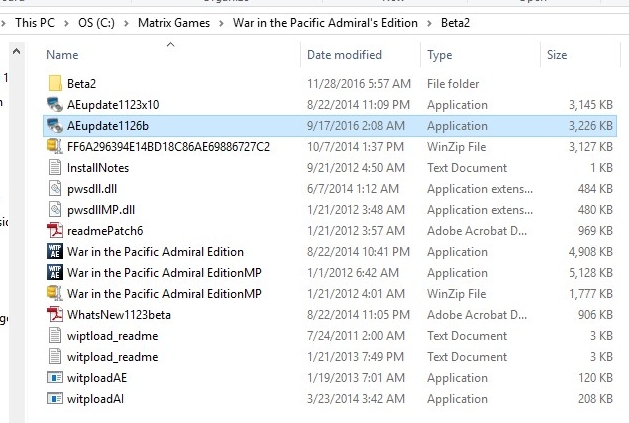Click the witploadAE application icon
629x423 pixels.
click(55, 377)
